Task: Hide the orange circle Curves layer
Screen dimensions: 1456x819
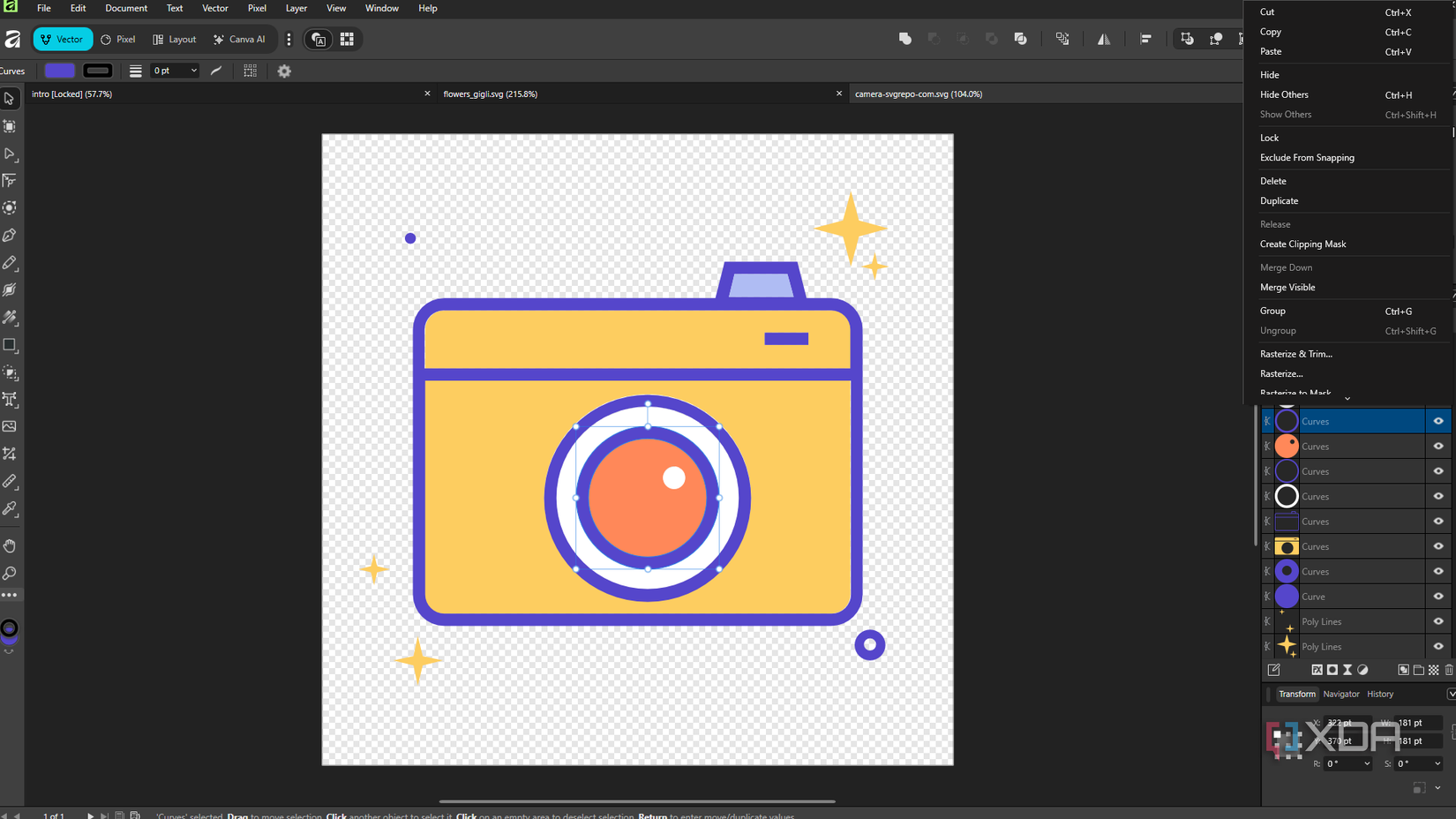Action: 1438,447
